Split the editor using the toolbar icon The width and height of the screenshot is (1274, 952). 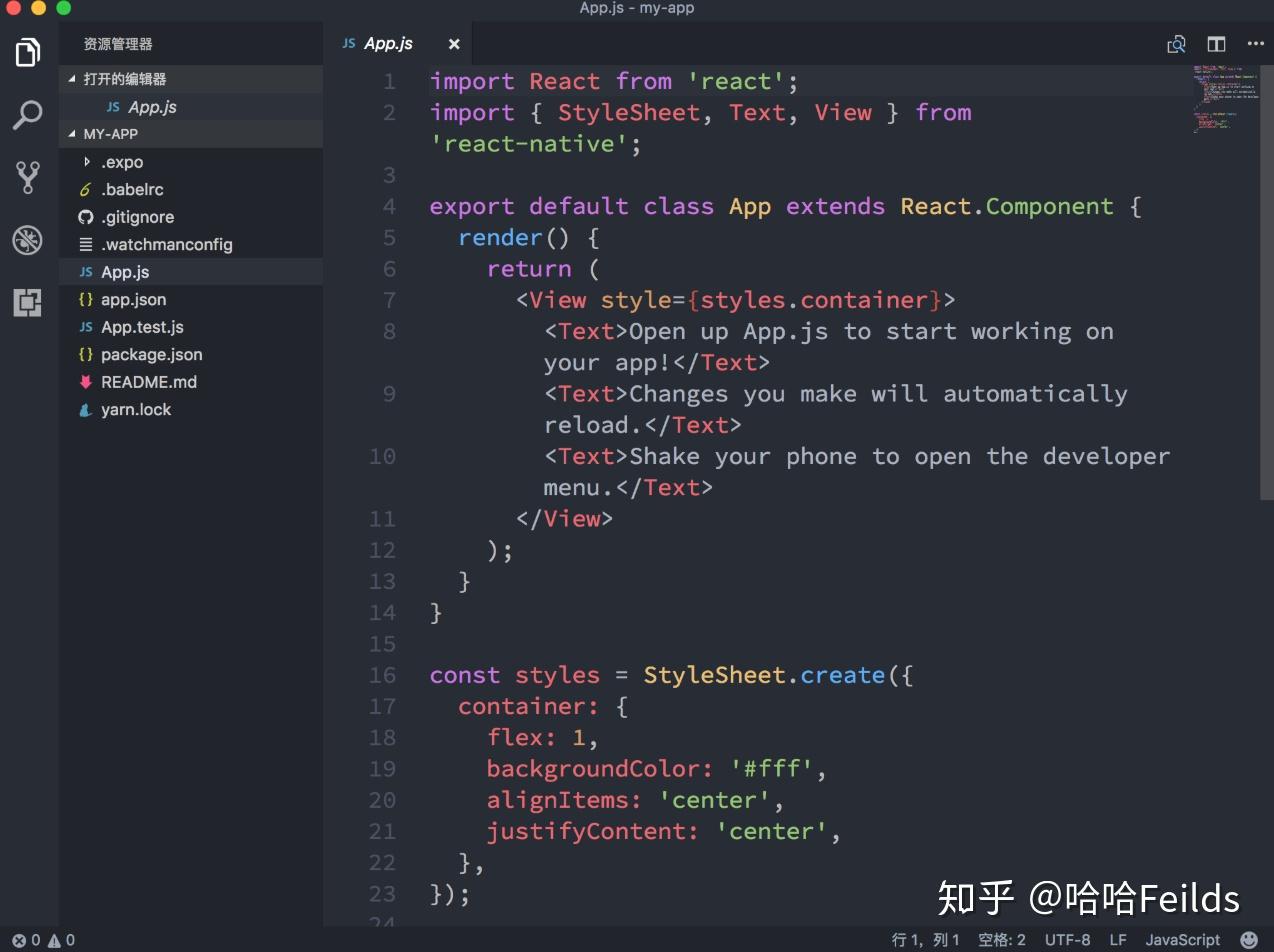click(1216, 44)
